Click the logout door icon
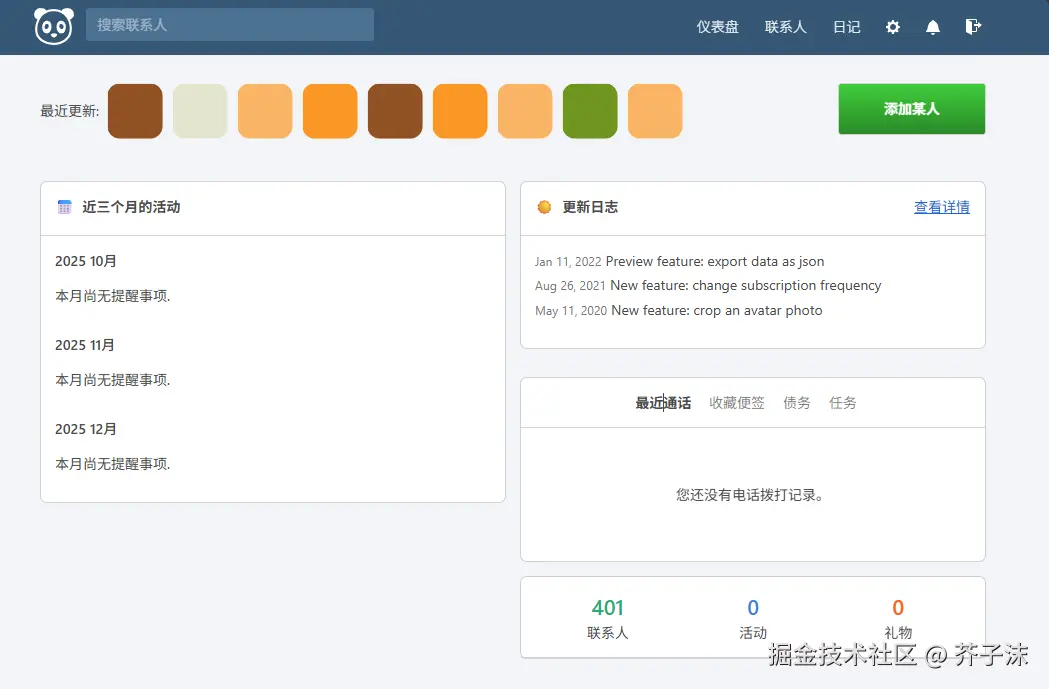 point(973,26)
